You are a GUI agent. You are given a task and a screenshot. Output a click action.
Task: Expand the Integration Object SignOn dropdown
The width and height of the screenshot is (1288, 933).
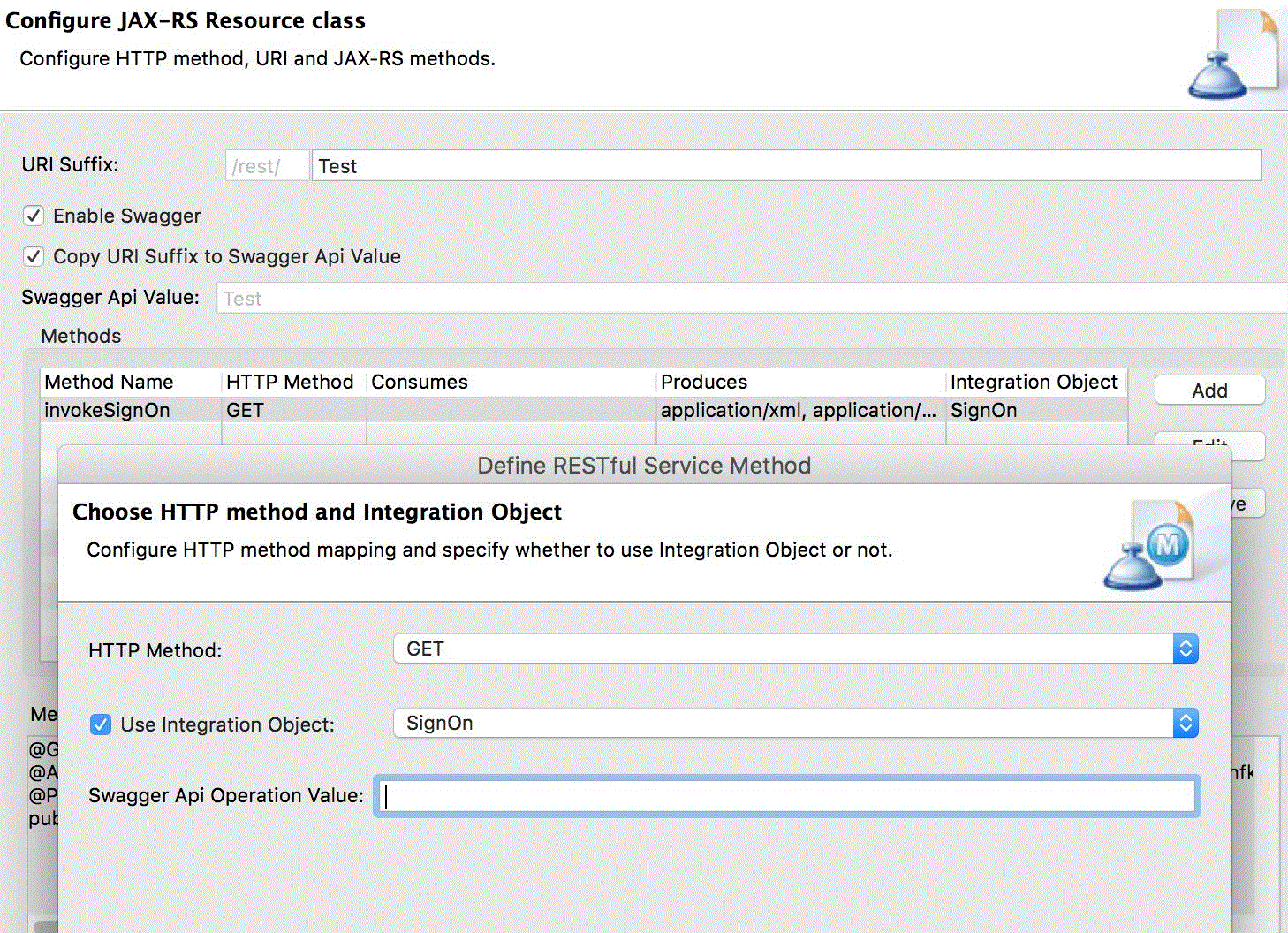pos(794,724)
